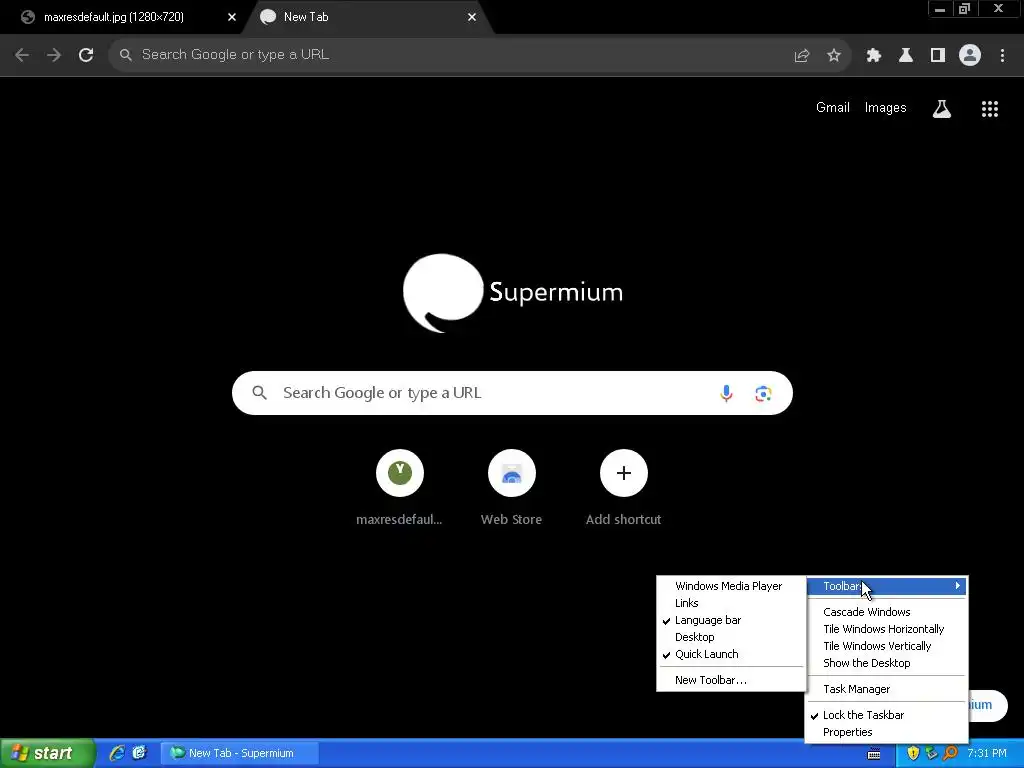The image size is (1024, 768).
Task: Toggle the side panel icon
Action: (x=937, y=56)
